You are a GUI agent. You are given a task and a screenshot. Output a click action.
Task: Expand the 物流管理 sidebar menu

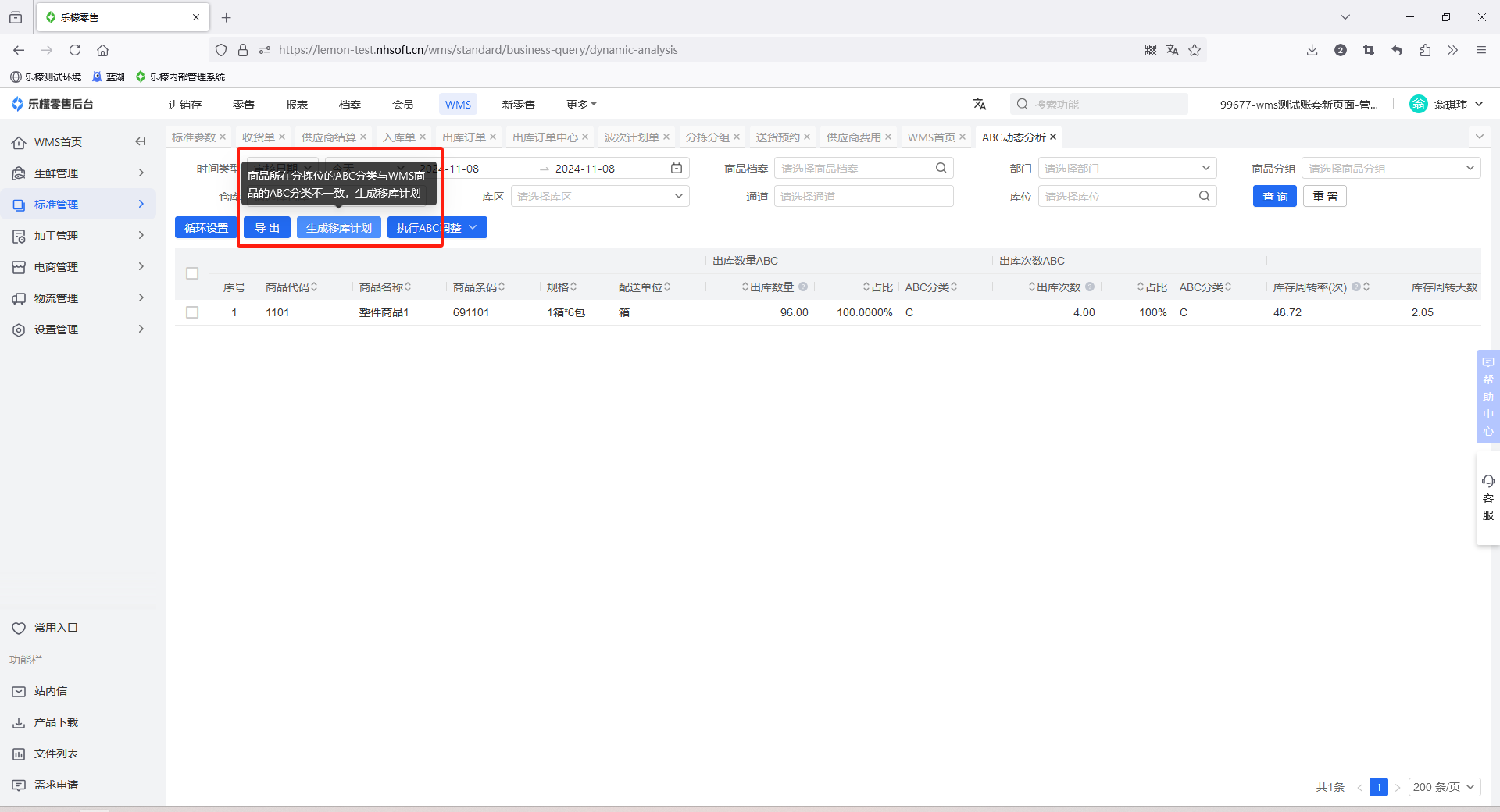pyautogui.click(x=78, y=297)
